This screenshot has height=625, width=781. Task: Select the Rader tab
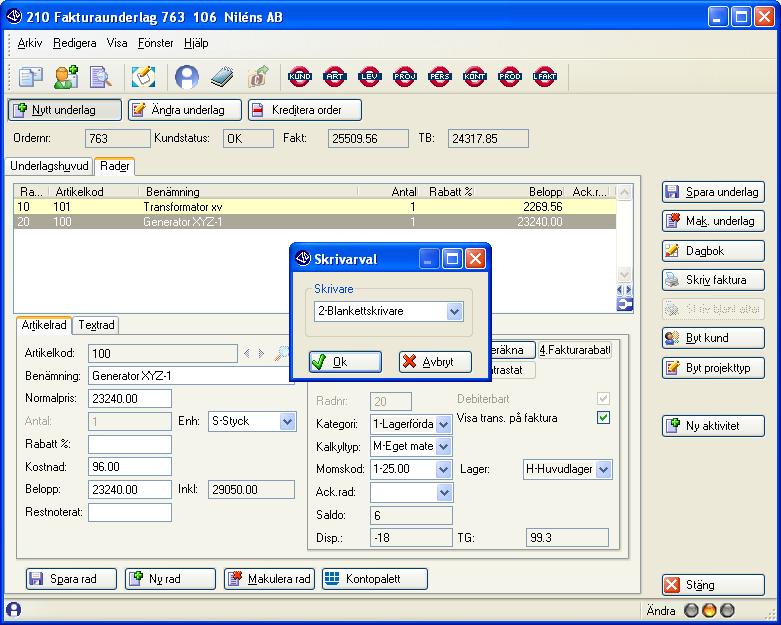point(115,166)
